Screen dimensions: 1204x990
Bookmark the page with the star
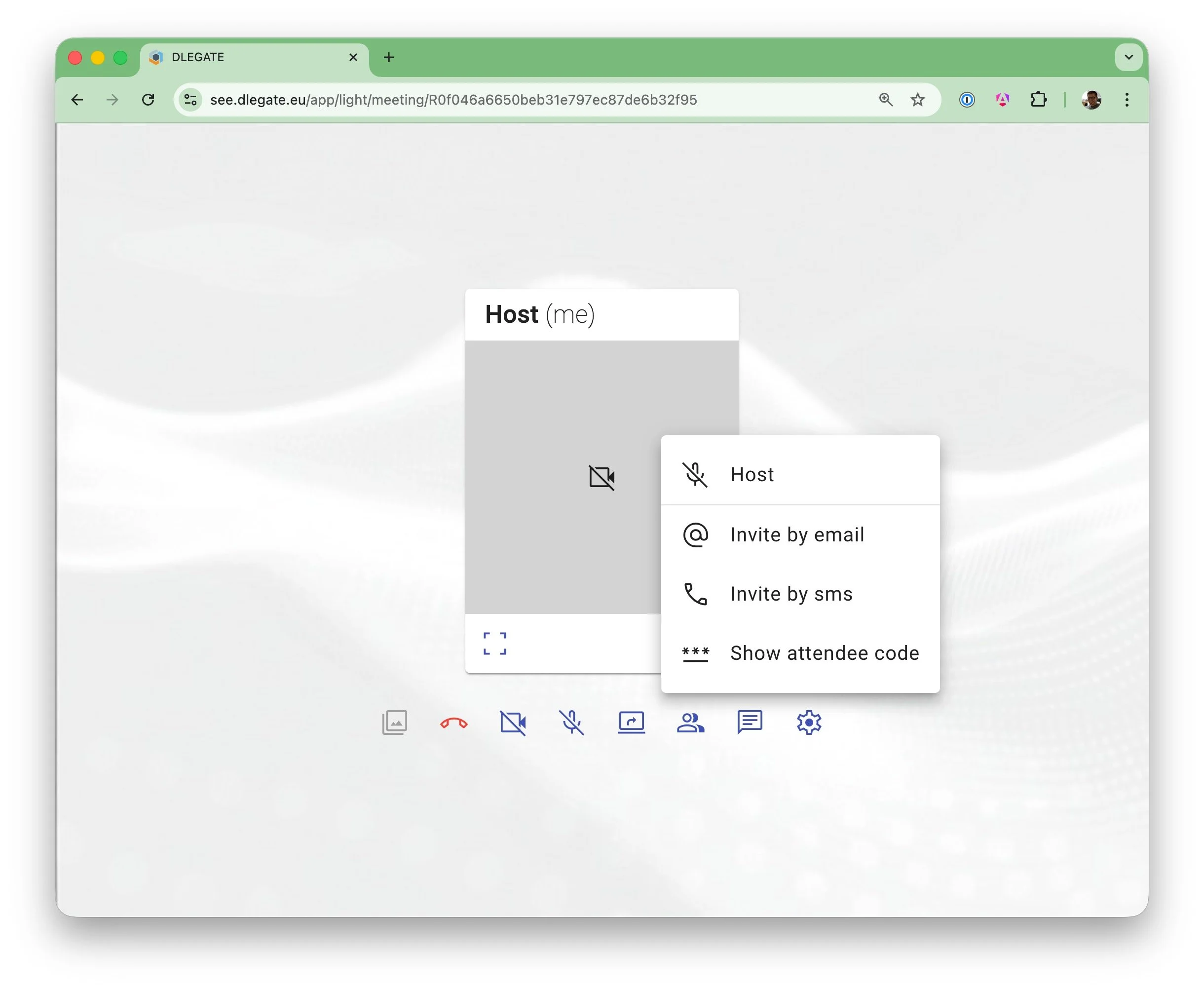point(917,99)
